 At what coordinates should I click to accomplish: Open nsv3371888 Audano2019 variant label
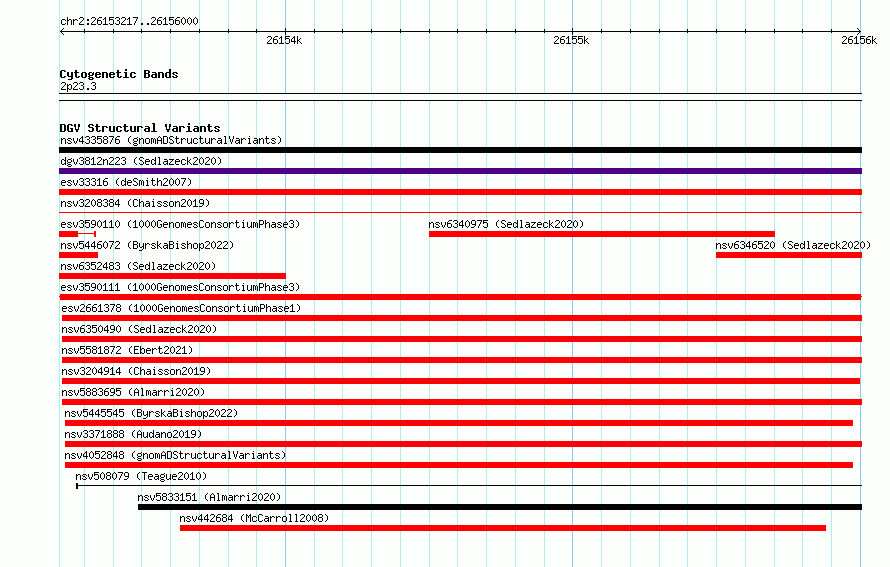pyautogui.click(x=133, y=434)
